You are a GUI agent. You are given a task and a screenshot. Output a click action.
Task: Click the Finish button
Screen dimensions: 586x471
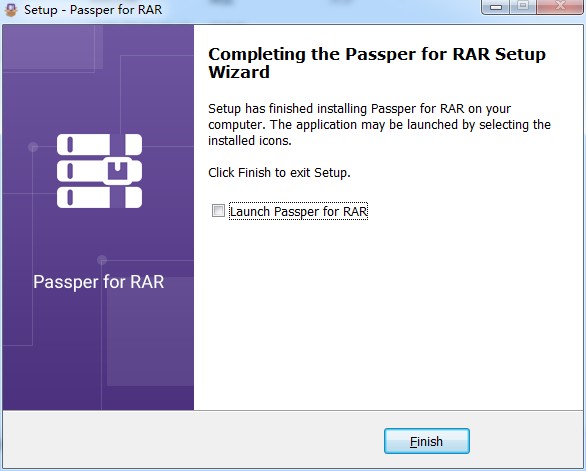coord(427,441)
